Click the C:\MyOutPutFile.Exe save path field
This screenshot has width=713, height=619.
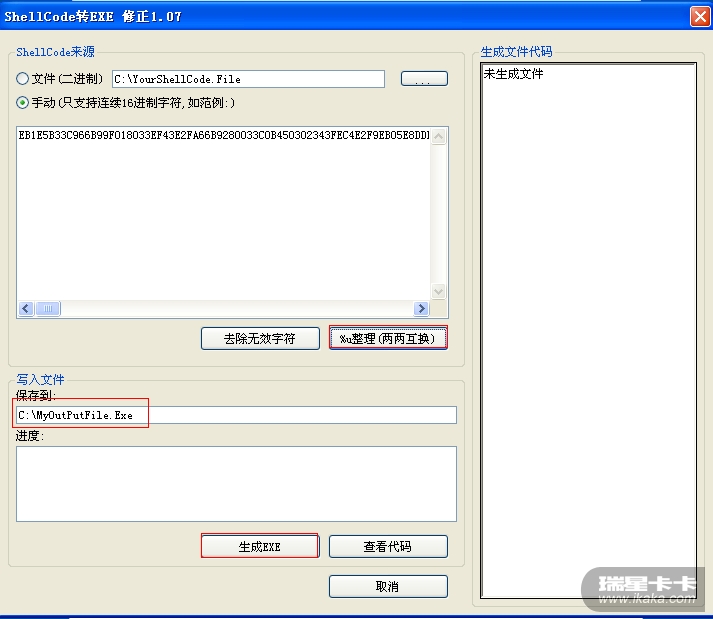click(x=236, y=415)
